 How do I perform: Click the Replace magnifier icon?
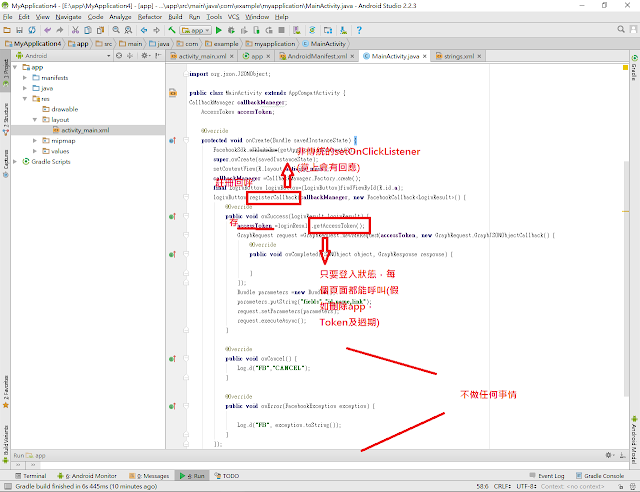(128, 30)
